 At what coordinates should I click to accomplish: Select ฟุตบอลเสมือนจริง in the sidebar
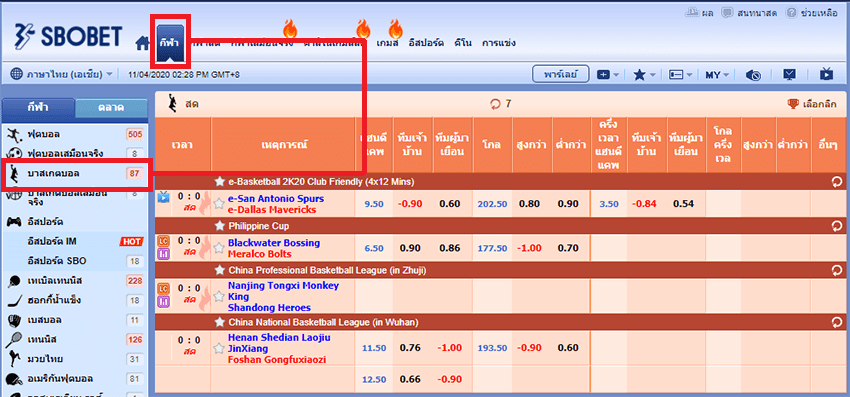(74, 153)
